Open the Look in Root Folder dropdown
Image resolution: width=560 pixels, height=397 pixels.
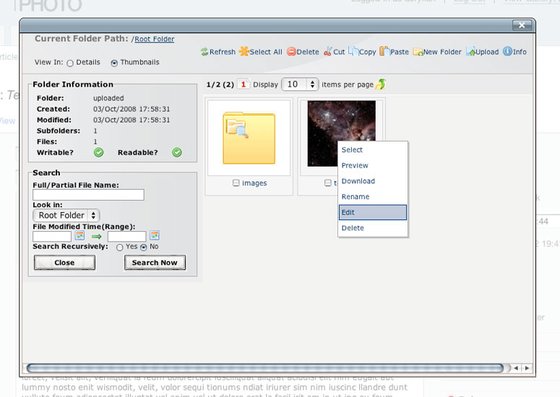pos(66,215)
